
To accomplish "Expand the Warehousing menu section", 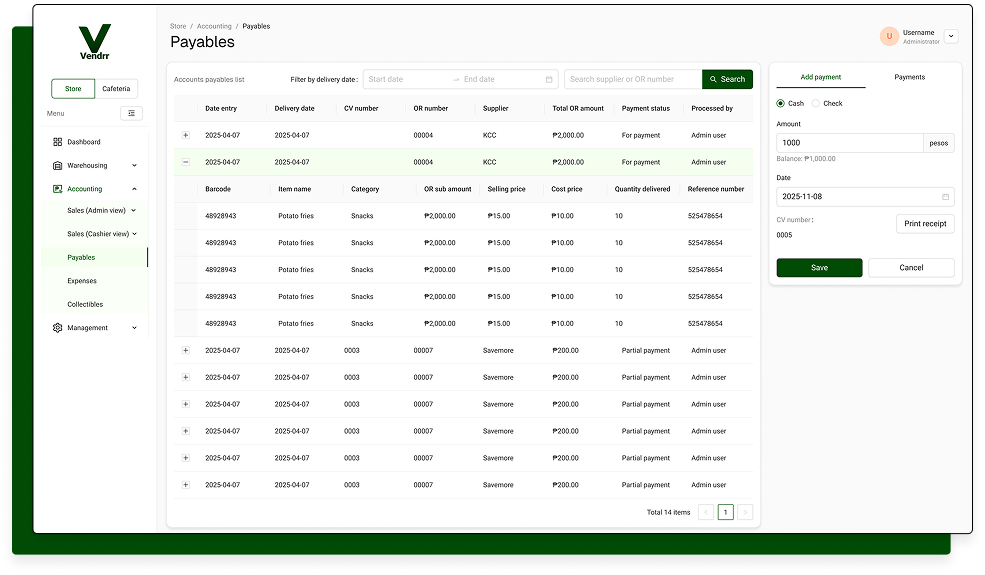I will (134, 166).
